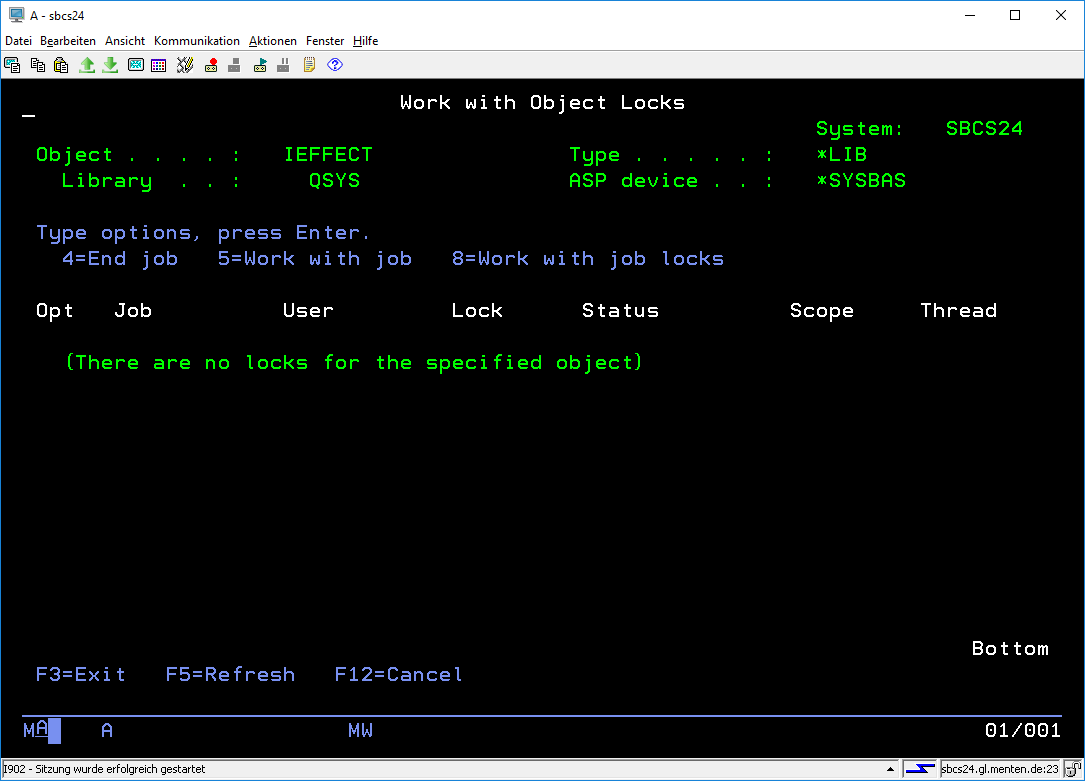This screenshot has width=1085, height=781.
Task: Expand status bar history with up arrow
Action: tap(890, 770)
